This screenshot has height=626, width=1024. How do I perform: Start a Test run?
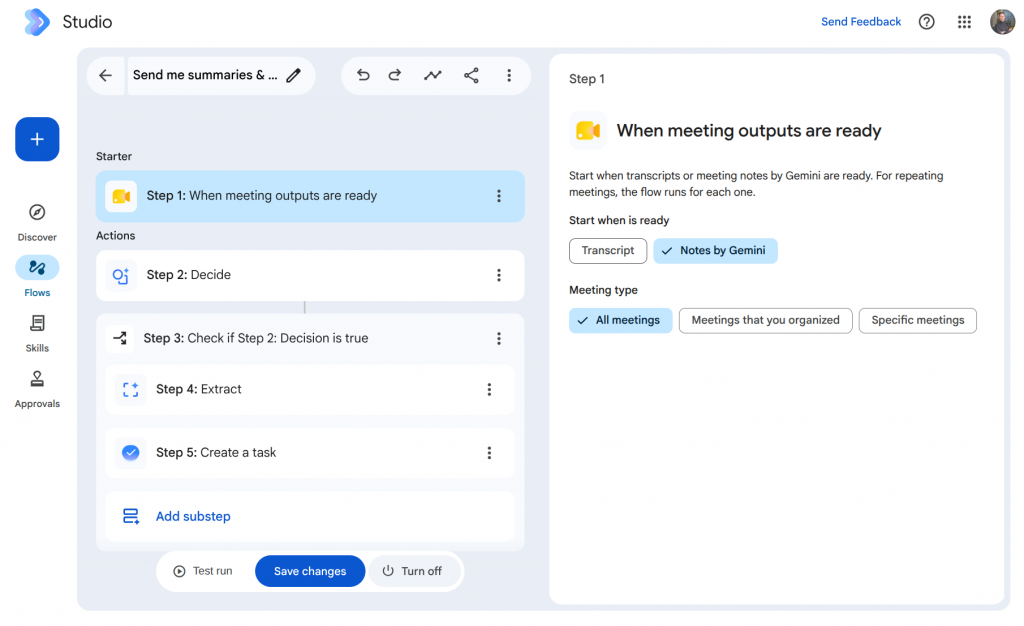tap(203, 571)
